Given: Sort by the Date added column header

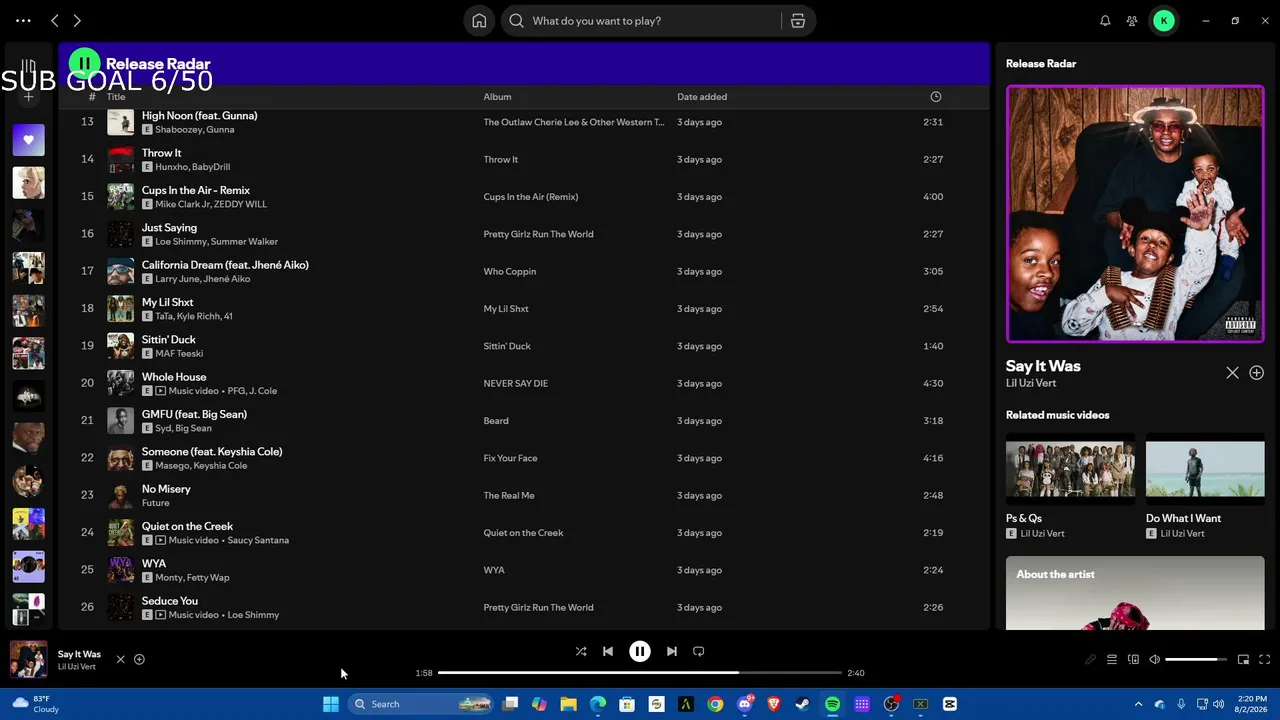Looking at the screenshot, I should [702, 97].
